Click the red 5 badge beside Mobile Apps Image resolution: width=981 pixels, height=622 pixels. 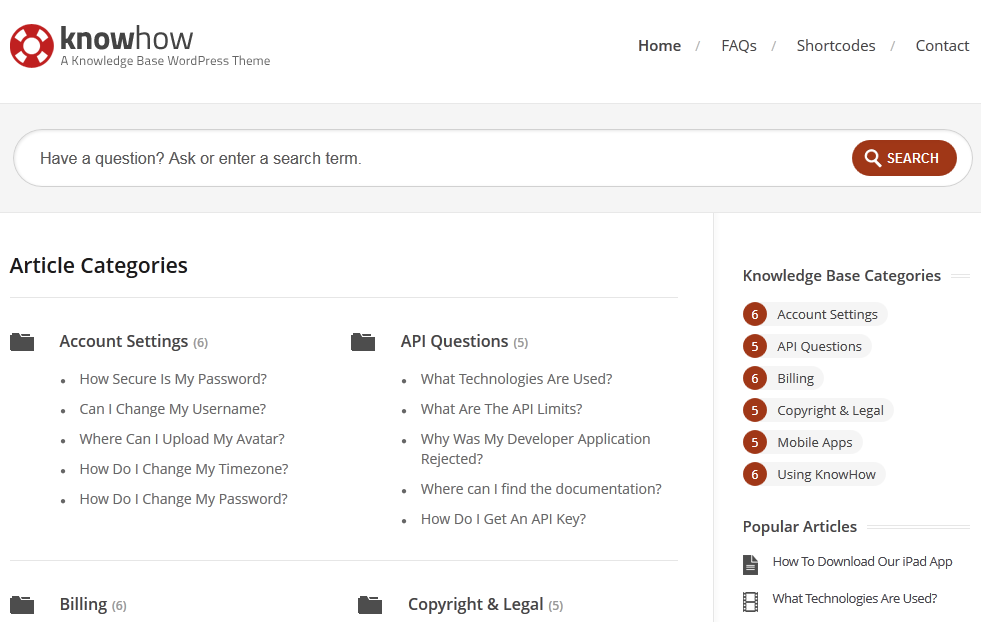(x=755, y=442)
